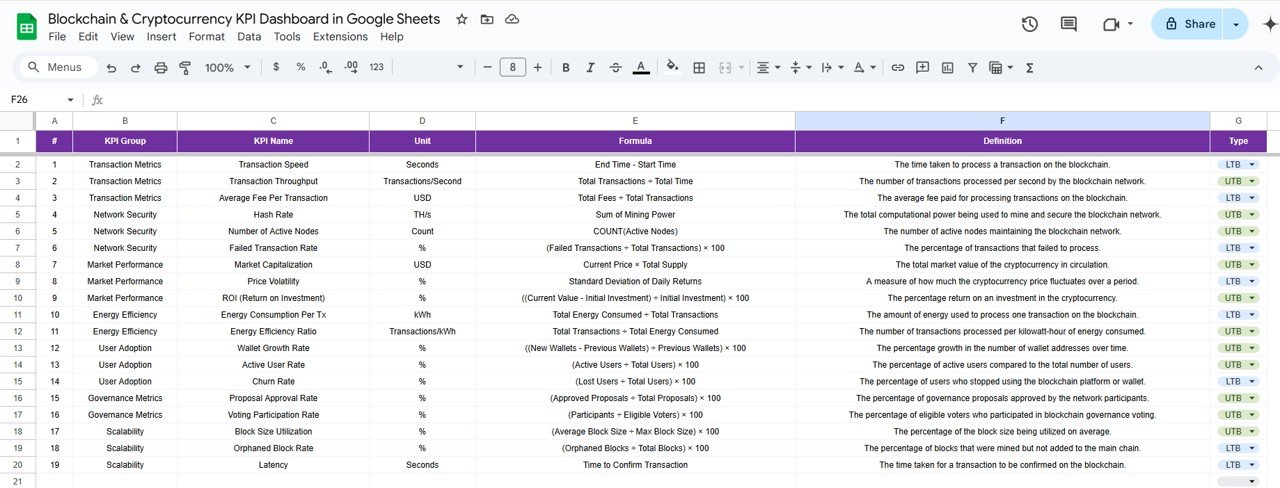Toggle strikethrough formatting
1280x488 pixels.
(x=615, y=67)
